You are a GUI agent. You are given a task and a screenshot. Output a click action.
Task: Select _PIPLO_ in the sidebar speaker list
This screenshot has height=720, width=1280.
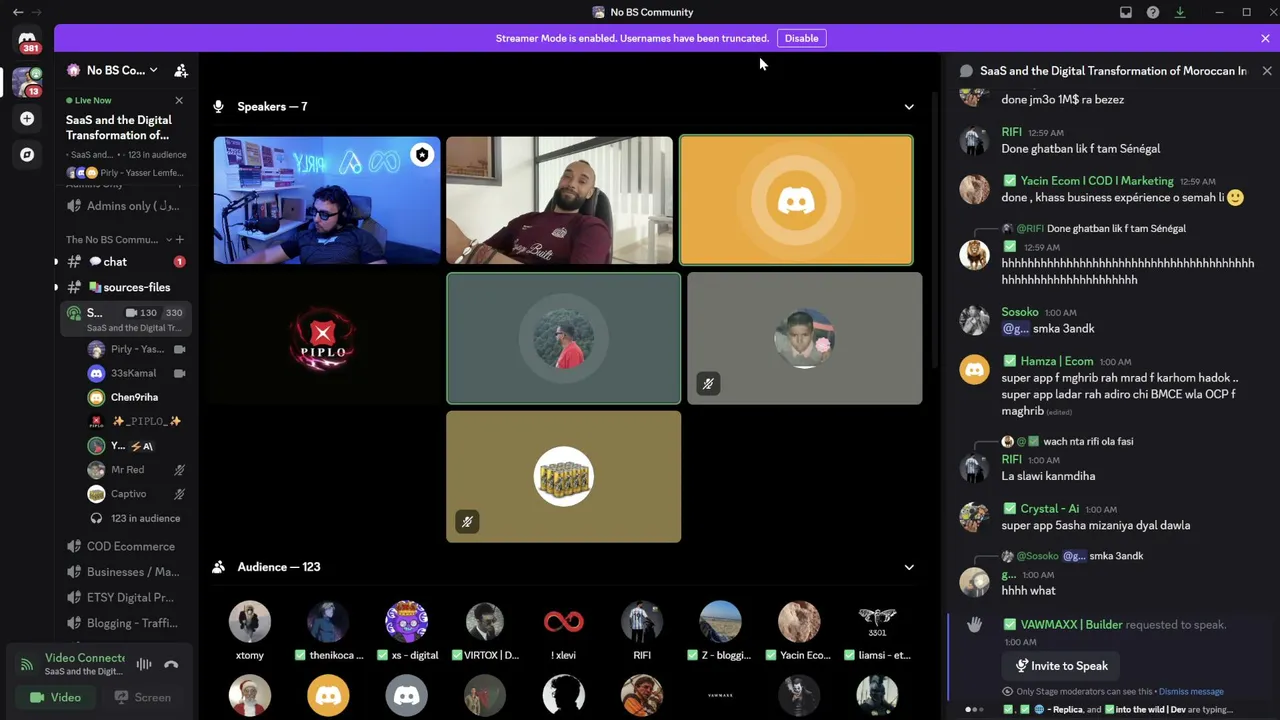(137, 421)
